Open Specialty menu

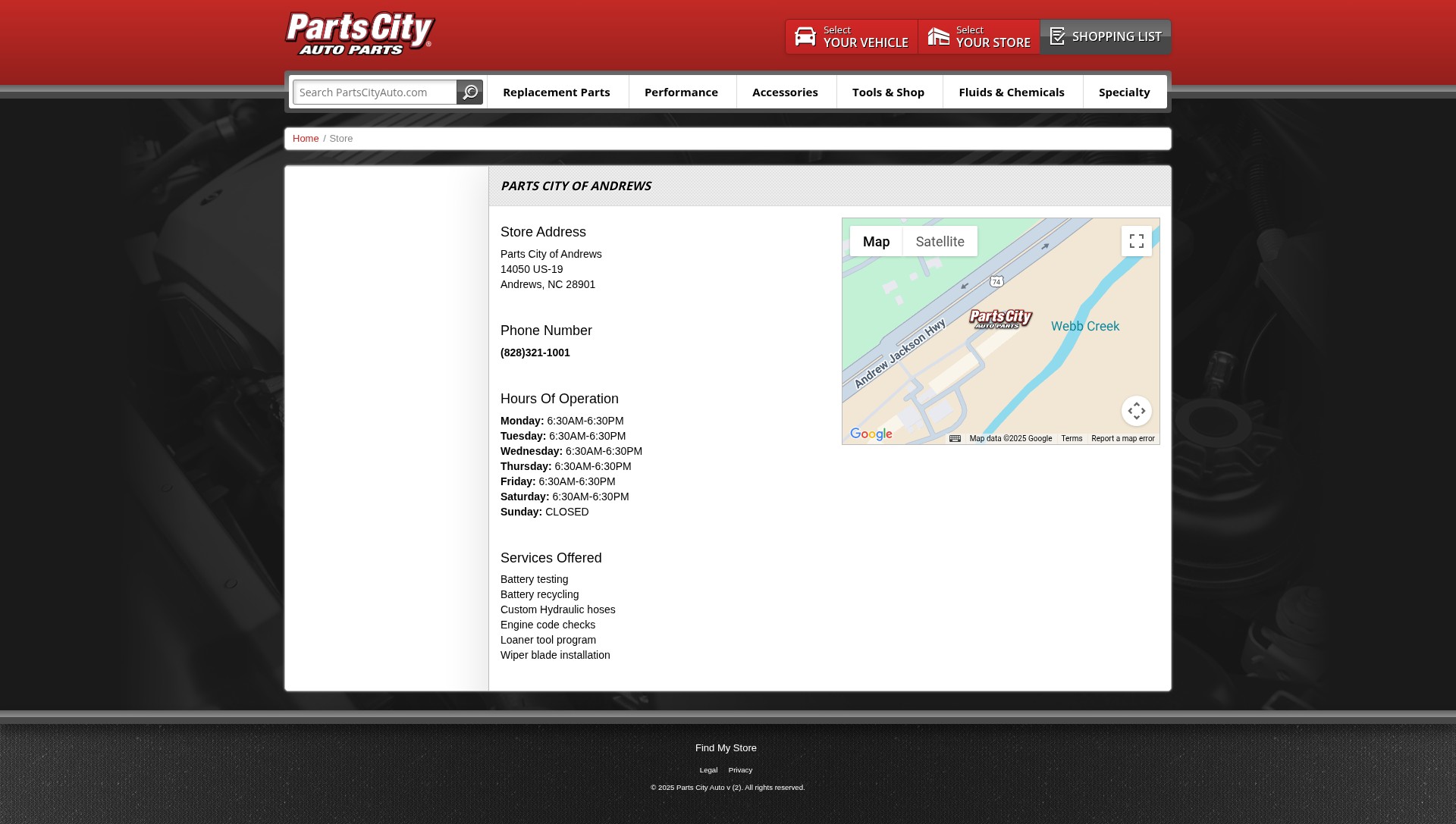[x=1124, y=92]
